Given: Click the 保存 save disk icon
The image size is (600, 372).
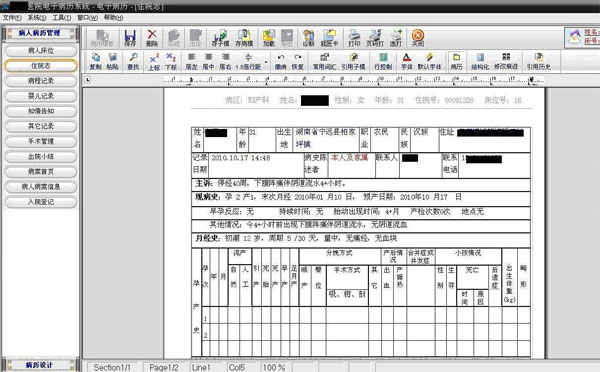Looking at the screenshot, I should (x=130, y=38).
